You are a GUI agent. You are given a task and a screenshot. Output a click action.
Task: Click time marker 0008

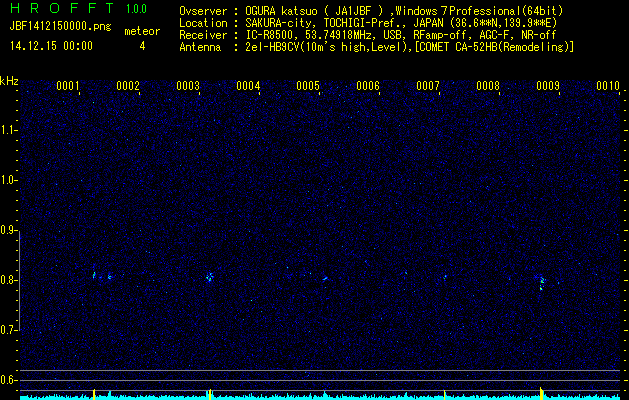[x=488, y=86]
